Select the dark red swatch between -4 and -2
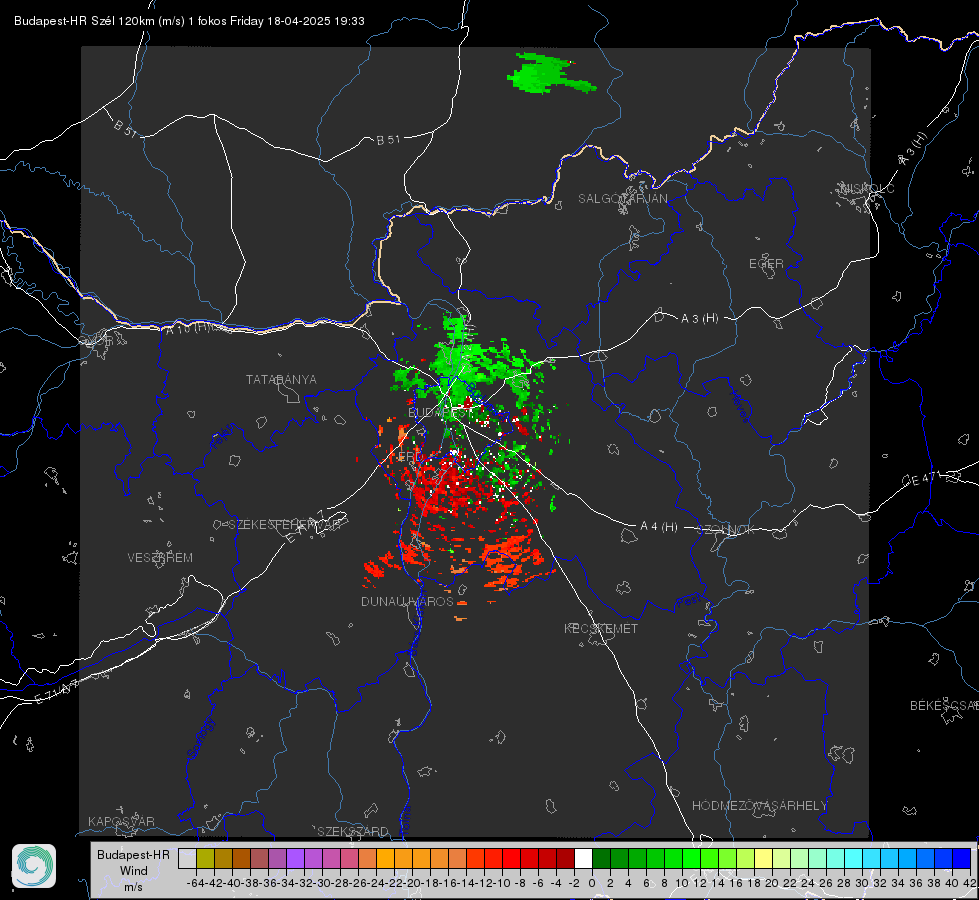This screenshot has height=900, width=979. pyautogui.click(x=566, y=858)
